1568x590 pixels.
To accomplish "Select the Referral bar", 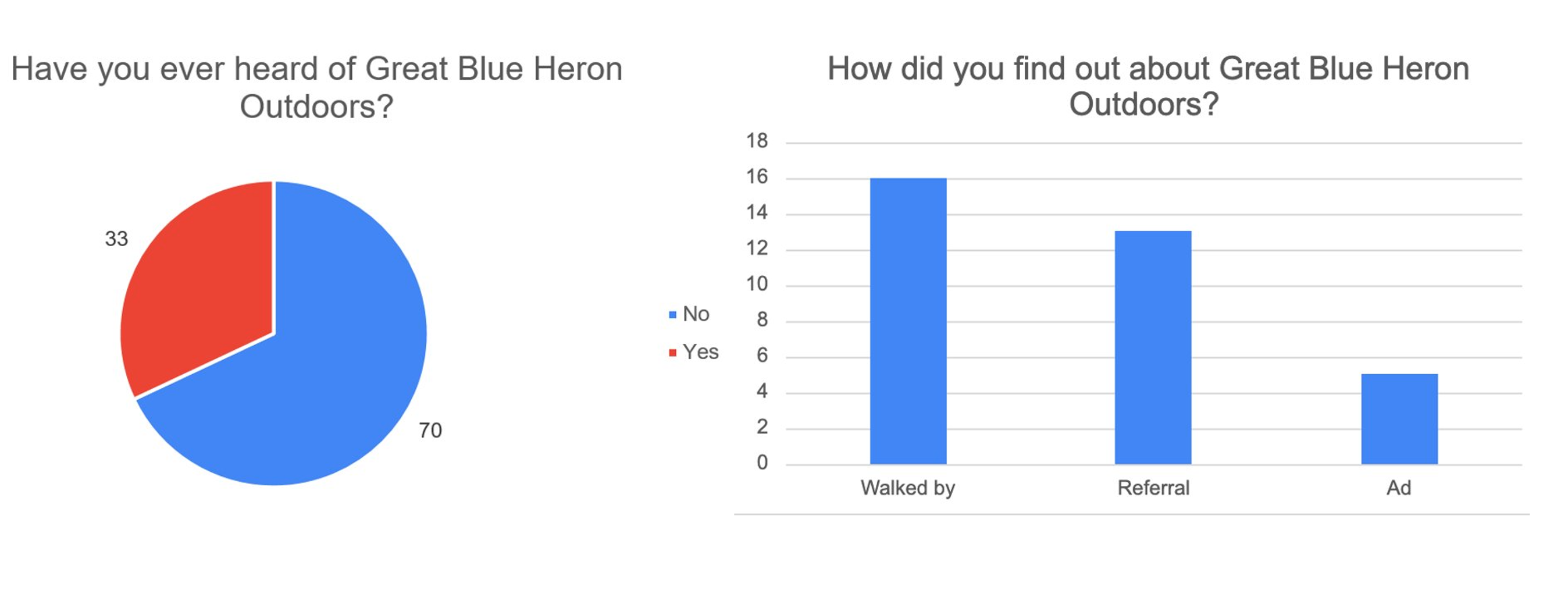I will point(1153,347).
